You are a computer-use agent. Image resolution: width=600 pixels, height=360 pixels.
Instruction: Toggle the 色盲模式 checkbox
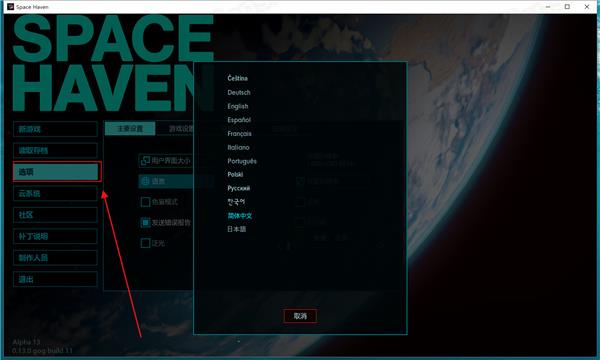[145, 202]
